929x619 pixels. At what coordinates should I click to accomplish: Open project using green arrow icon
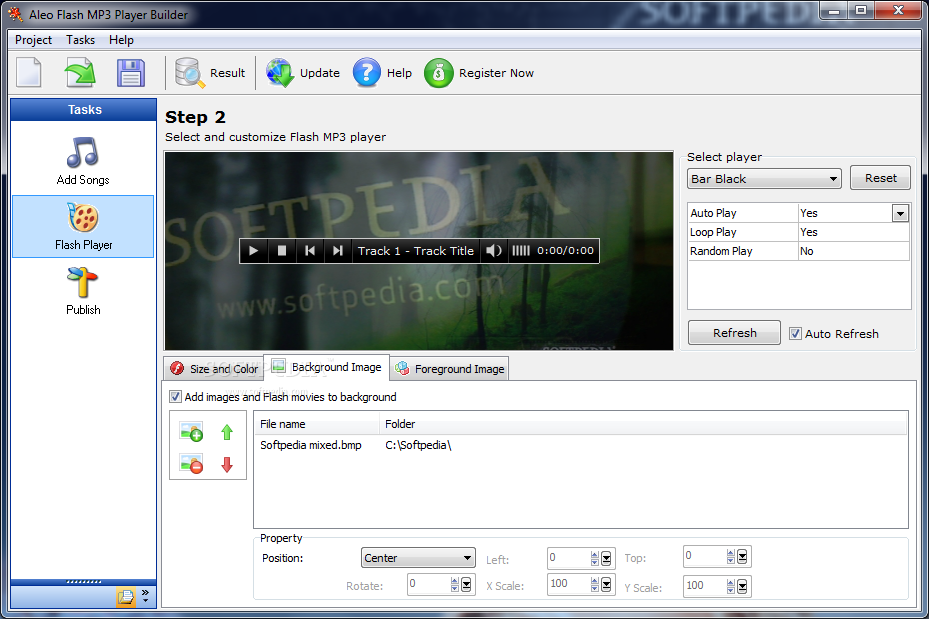point(80,72)
